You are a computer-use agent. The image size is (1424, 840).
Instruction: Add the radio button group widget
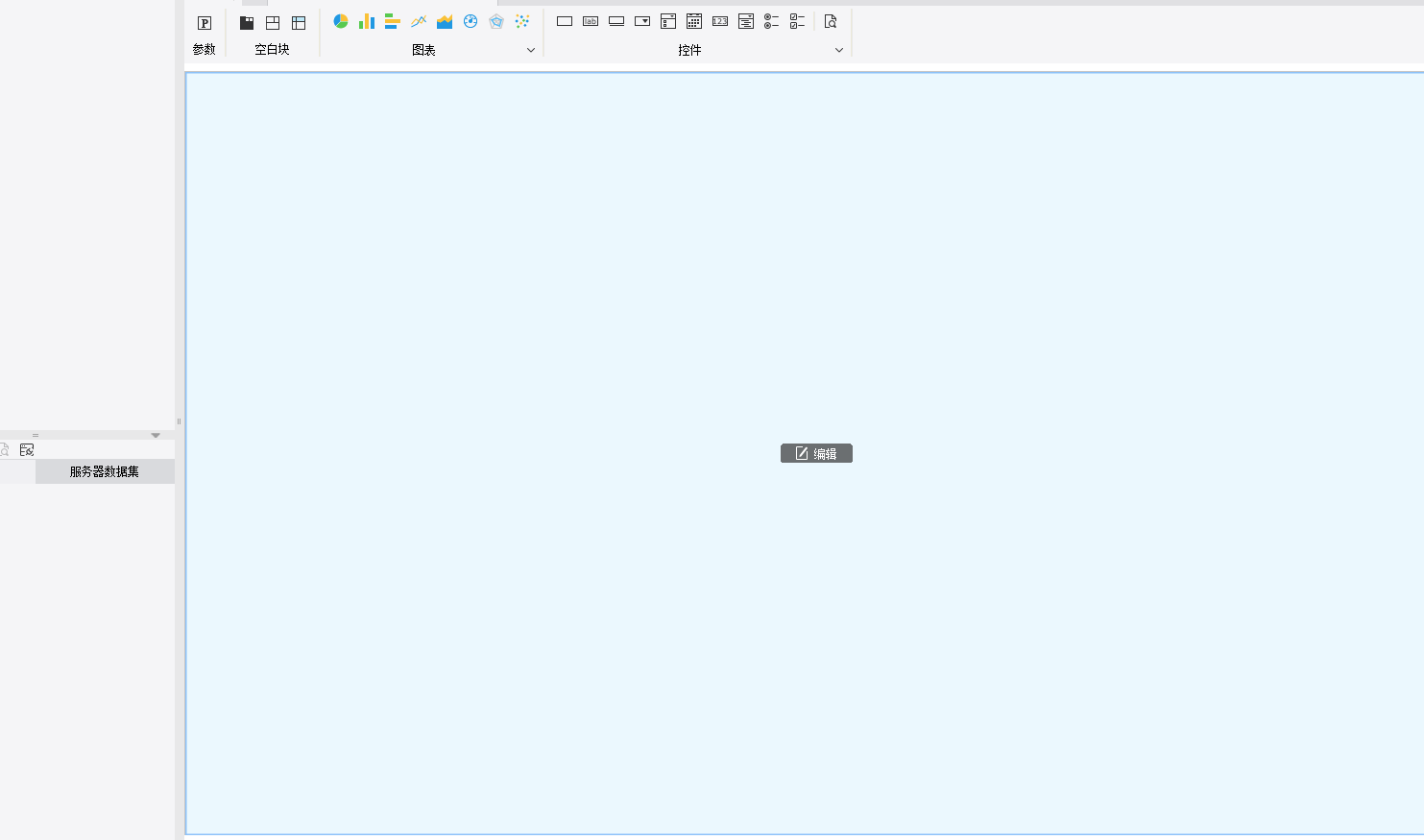(772, 21)
